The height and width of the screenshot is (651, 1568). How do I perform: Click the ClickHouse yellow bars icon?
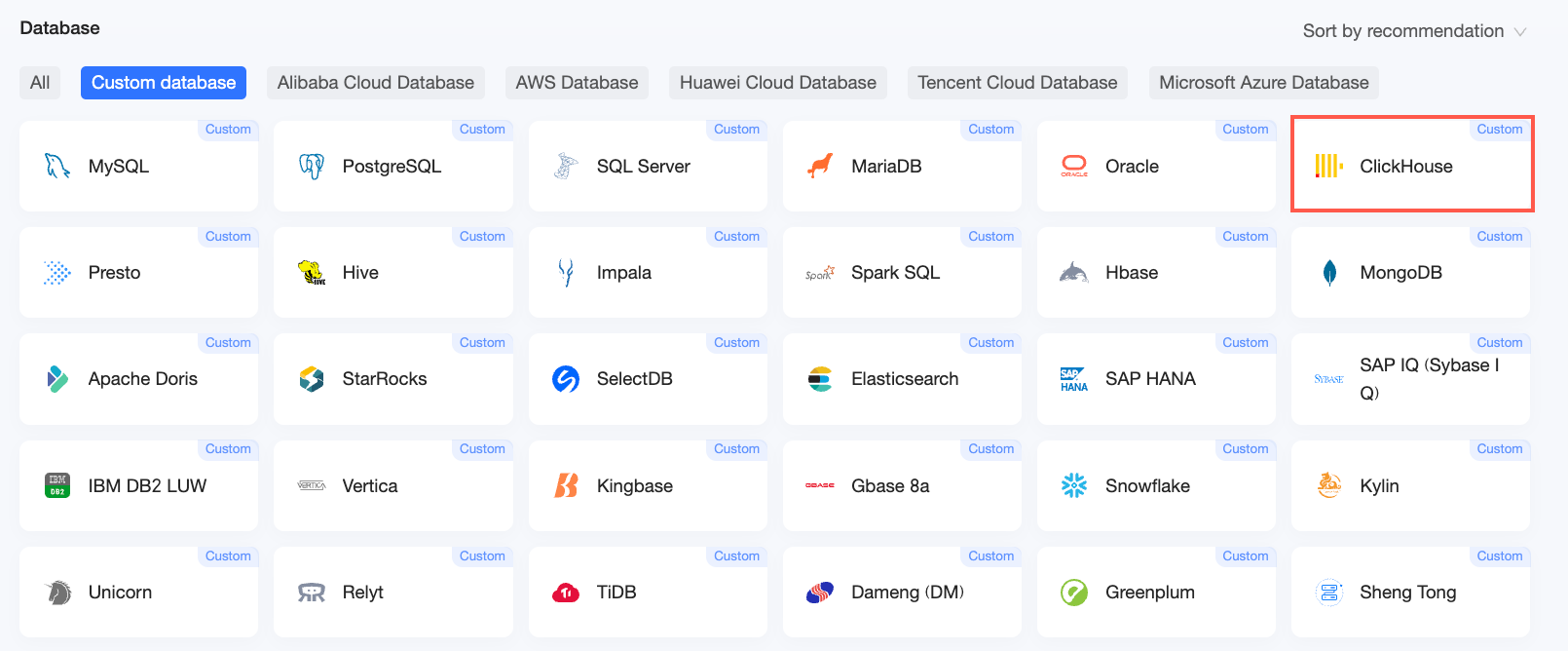(x=1328, y=166)
